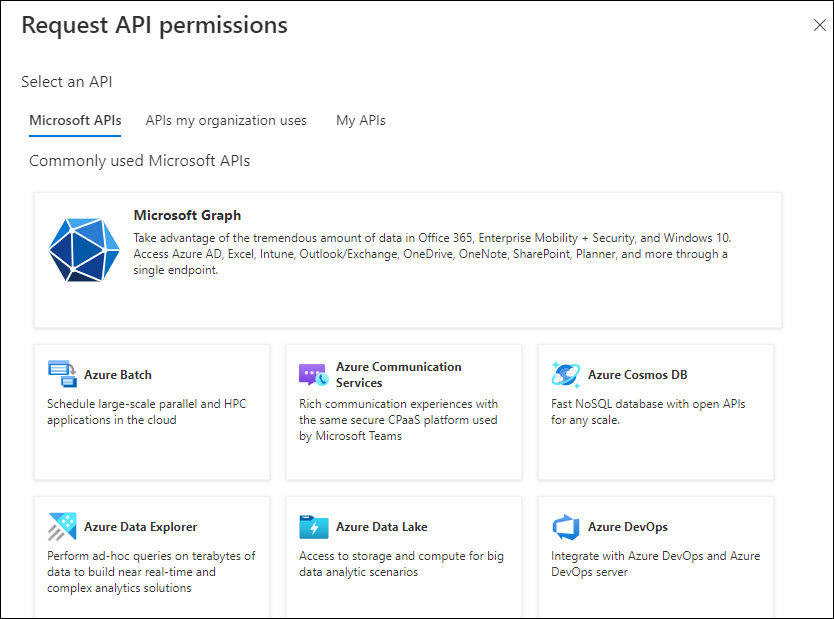Click the Azure Batch icon
The width and height of the screenshot is (834, 619).
click(x=62, y=371)
